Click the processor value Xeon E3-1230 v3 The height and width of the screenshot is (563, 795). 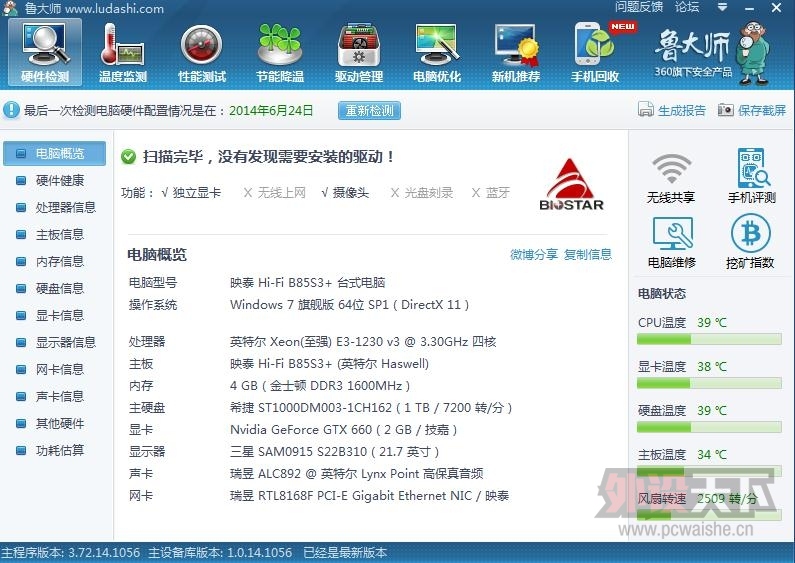363,342
